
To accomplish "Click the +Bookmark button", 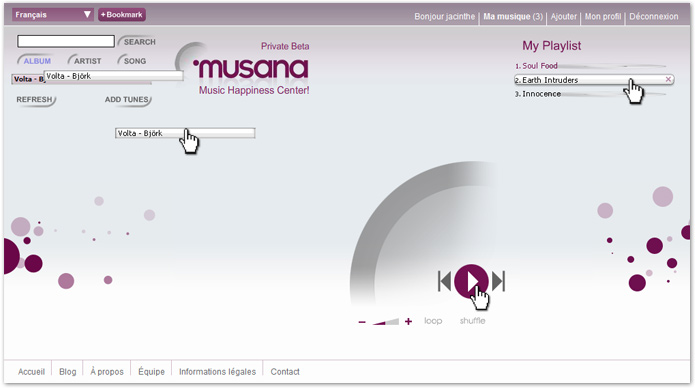I will click(x=122, y=15).
